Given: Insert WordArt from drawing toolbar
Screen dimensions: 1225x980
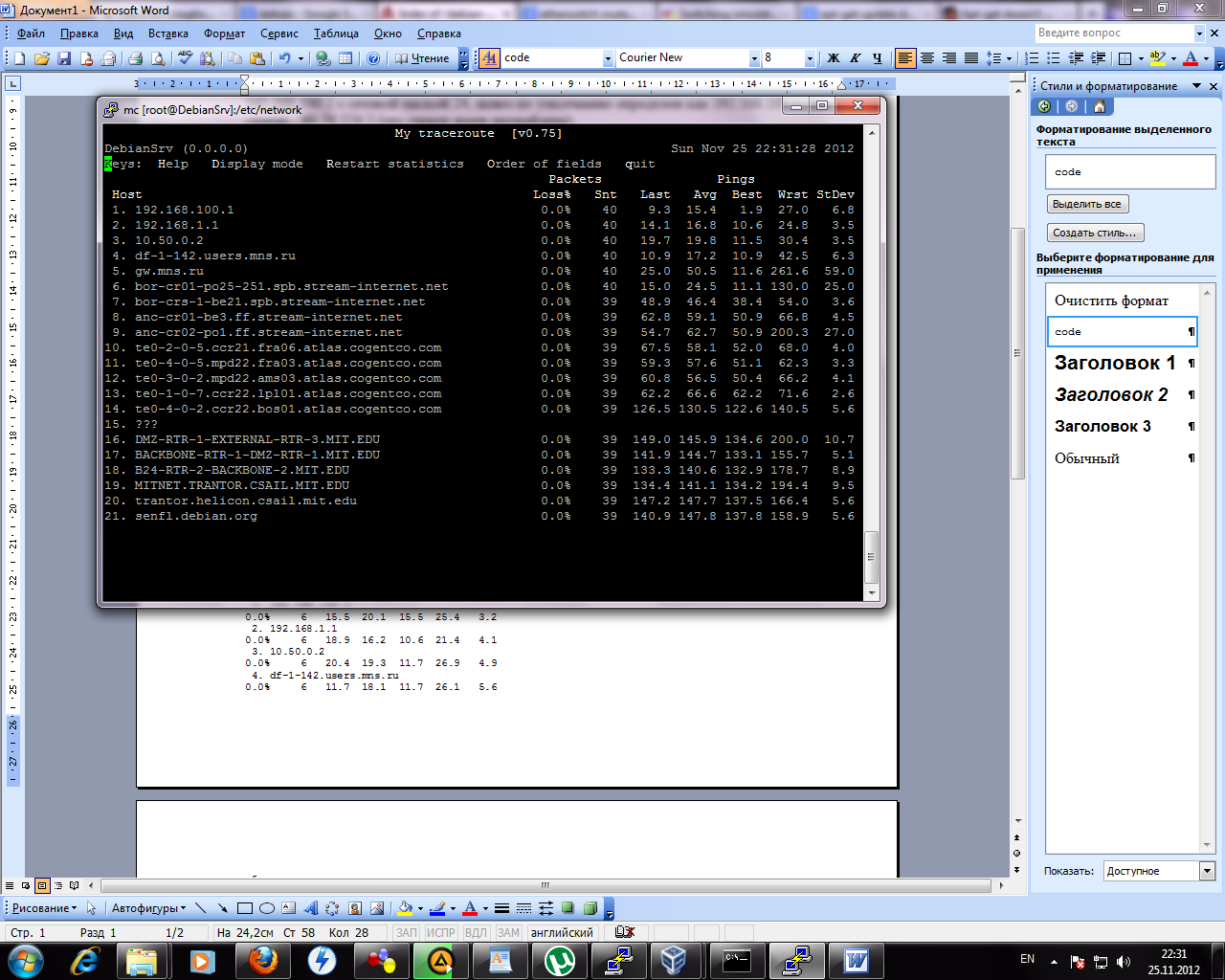Looking at the screenshot, I should (311, 908).
